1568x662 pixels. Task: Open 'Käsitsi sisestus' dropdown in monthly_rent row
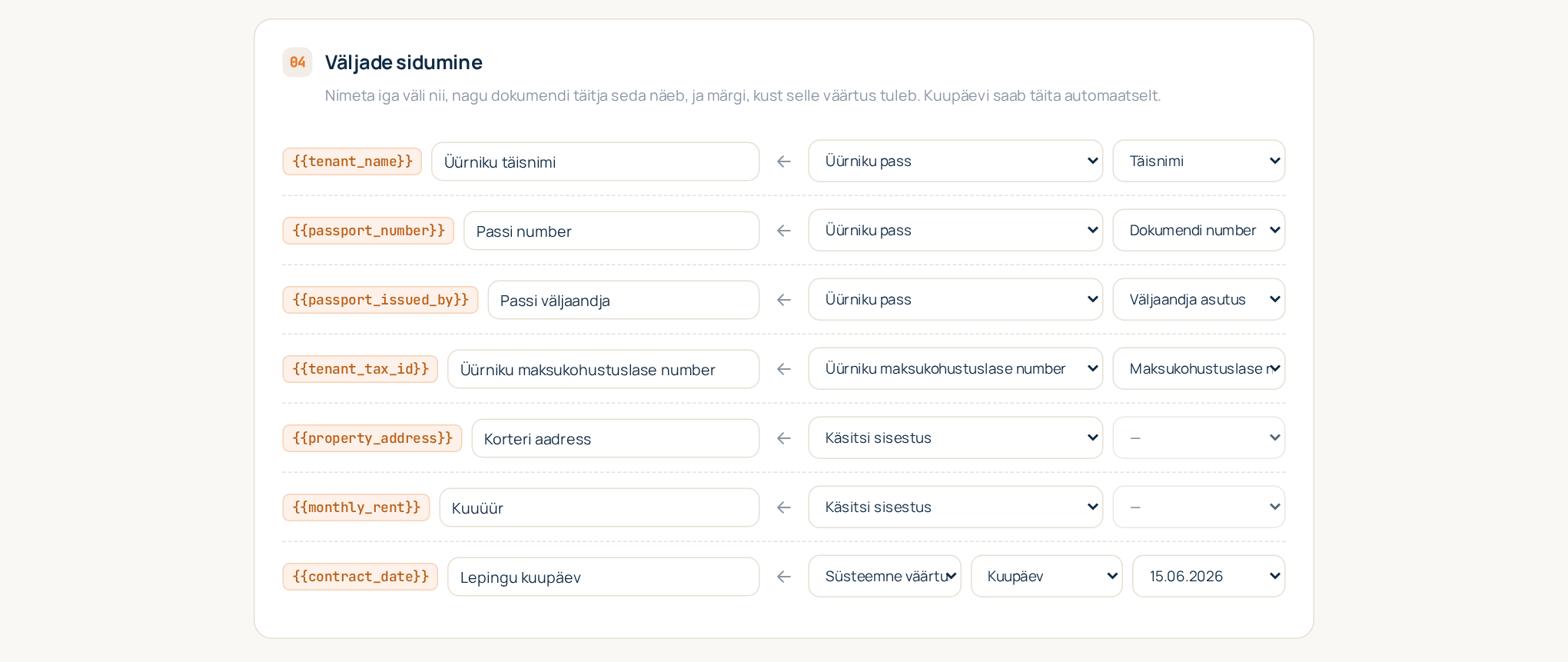(955, 507)
